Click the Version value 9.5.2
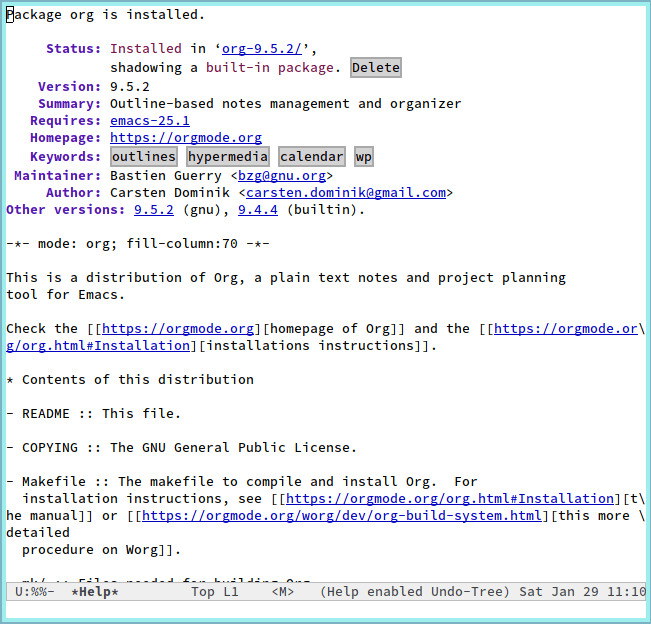Screen dimensions: 651x624 tap(130, 86)
